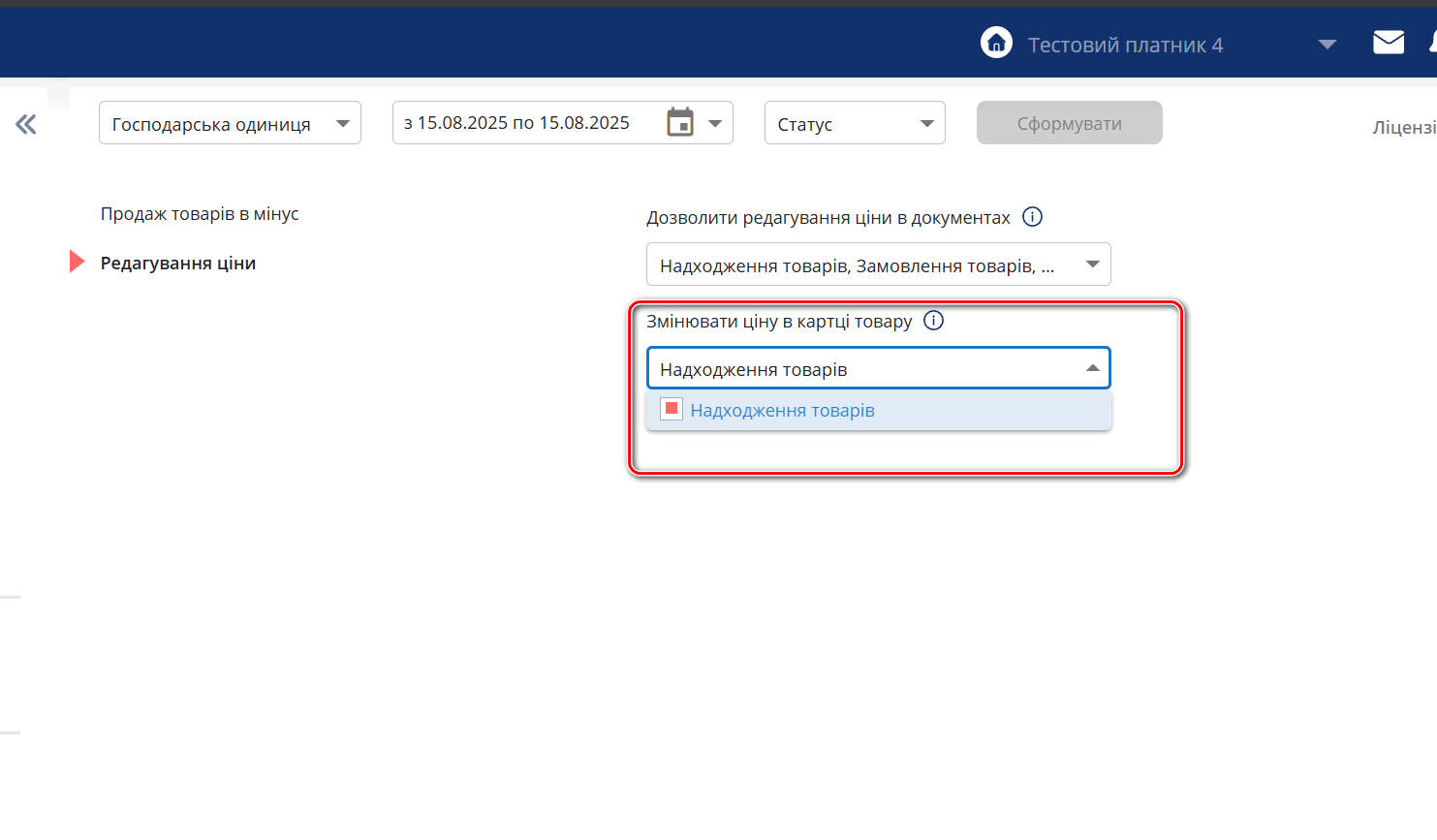Click info icon beside "Дозволити редагування ціни в документах"
The image size is (1437, 840).
1032,217
